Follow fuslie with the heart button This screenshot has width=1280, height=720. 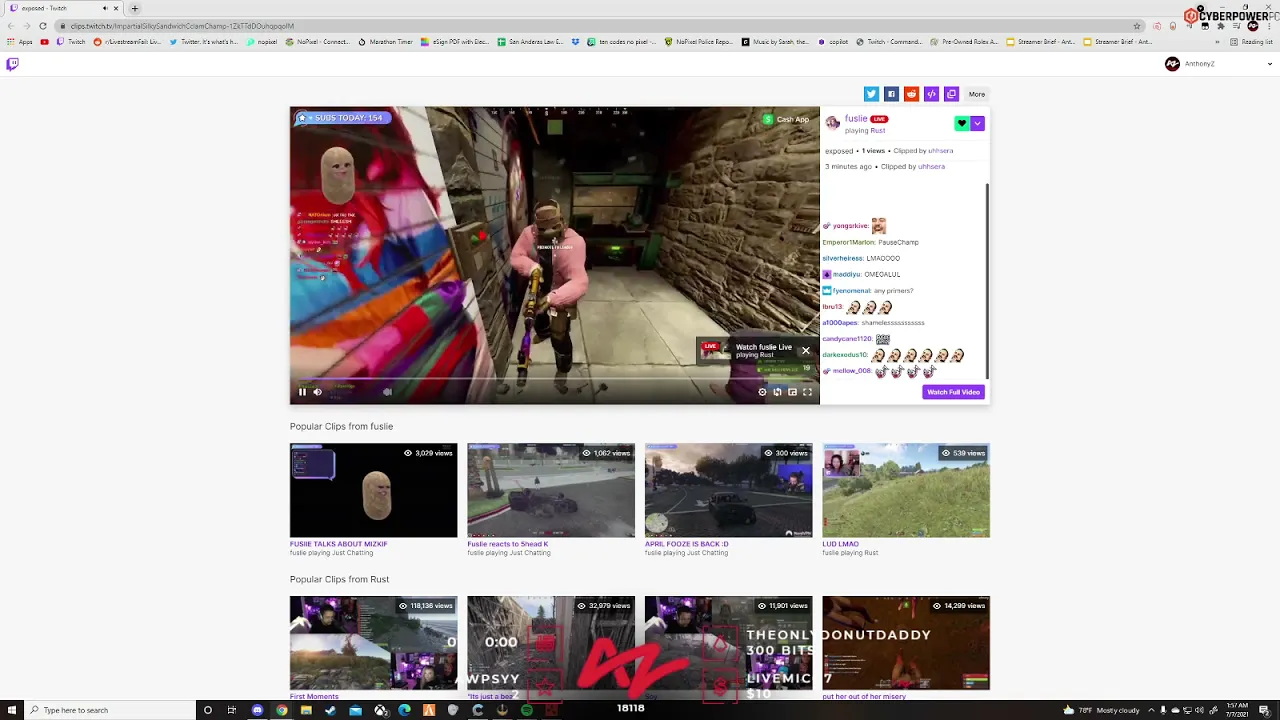pyautogui.click(x=962, y=123)
